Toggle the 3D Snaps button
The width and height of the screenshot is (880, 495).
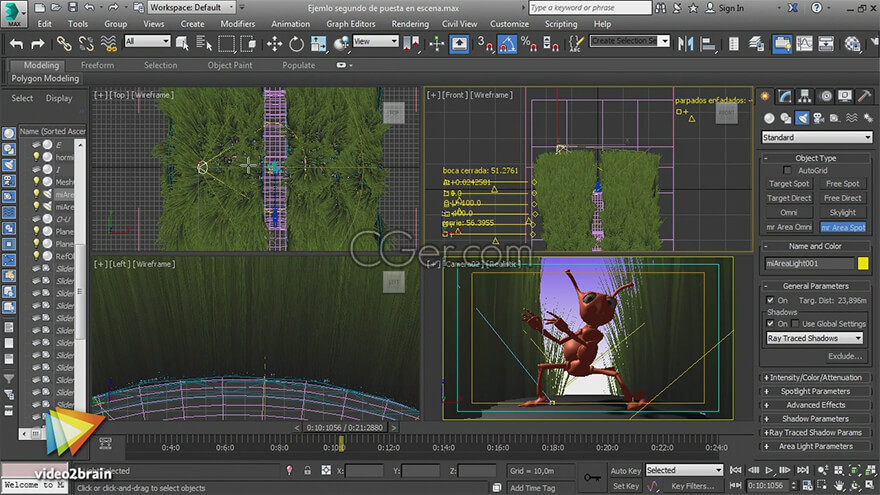485,43
